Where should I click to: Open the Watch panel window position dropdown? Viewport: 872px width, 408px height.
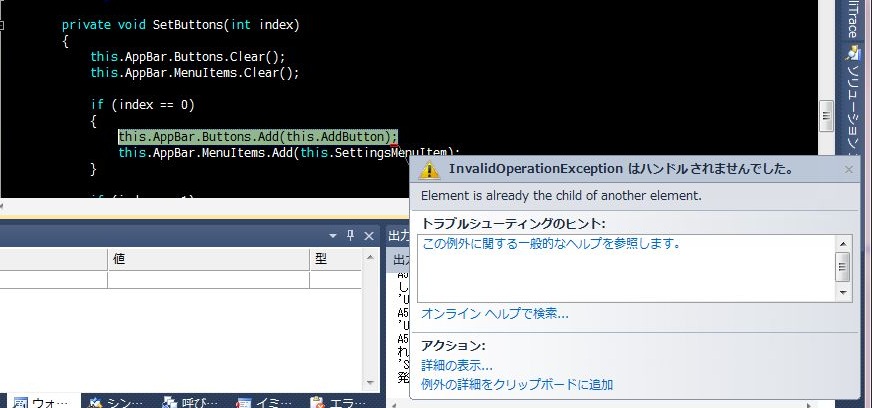pos(333,235)
